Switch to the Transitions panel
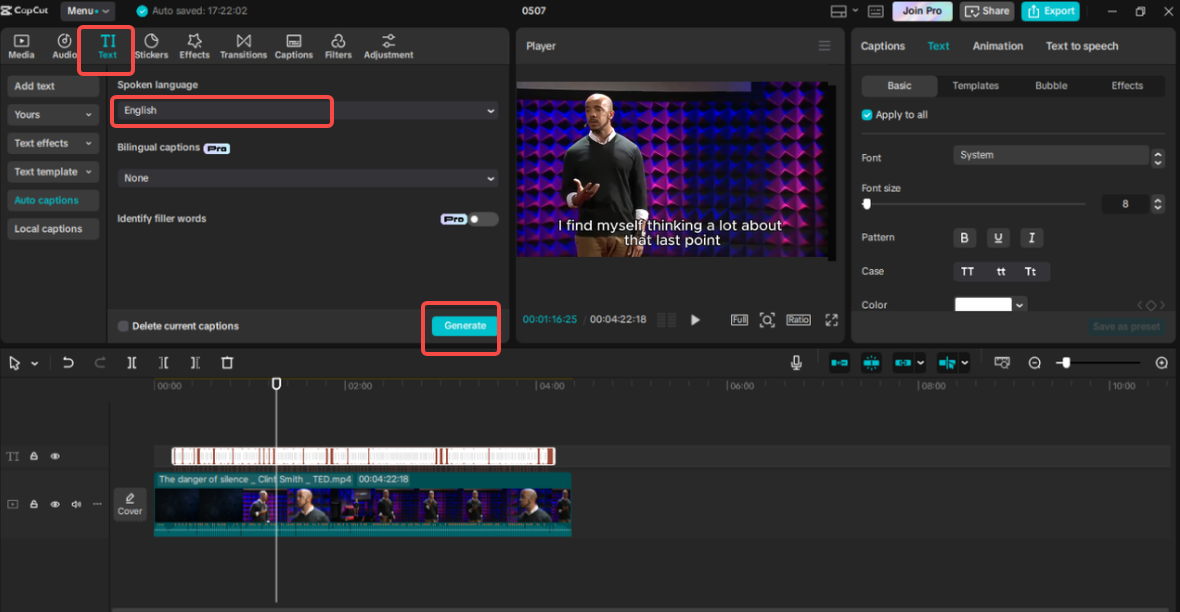This screenshot has height=612, width=1180. pyautogui.click(x=244, y=45)
